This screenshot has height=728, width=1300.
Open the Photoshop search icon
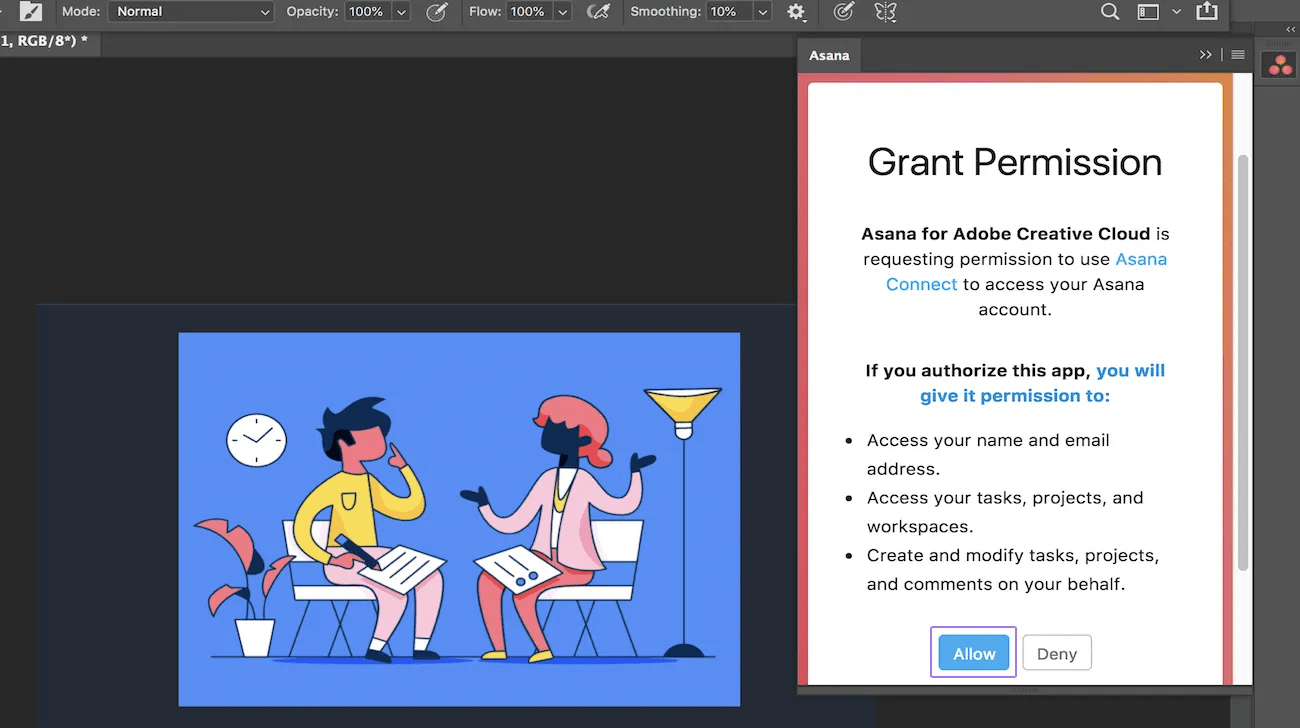point(1109,12)
